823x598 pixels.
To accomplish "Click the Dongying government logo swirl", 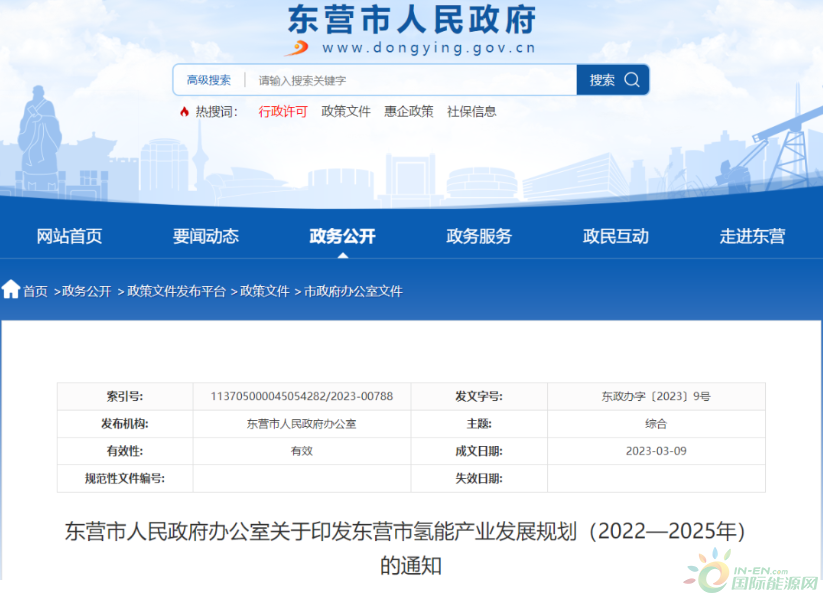I will [x=298, y=46].
